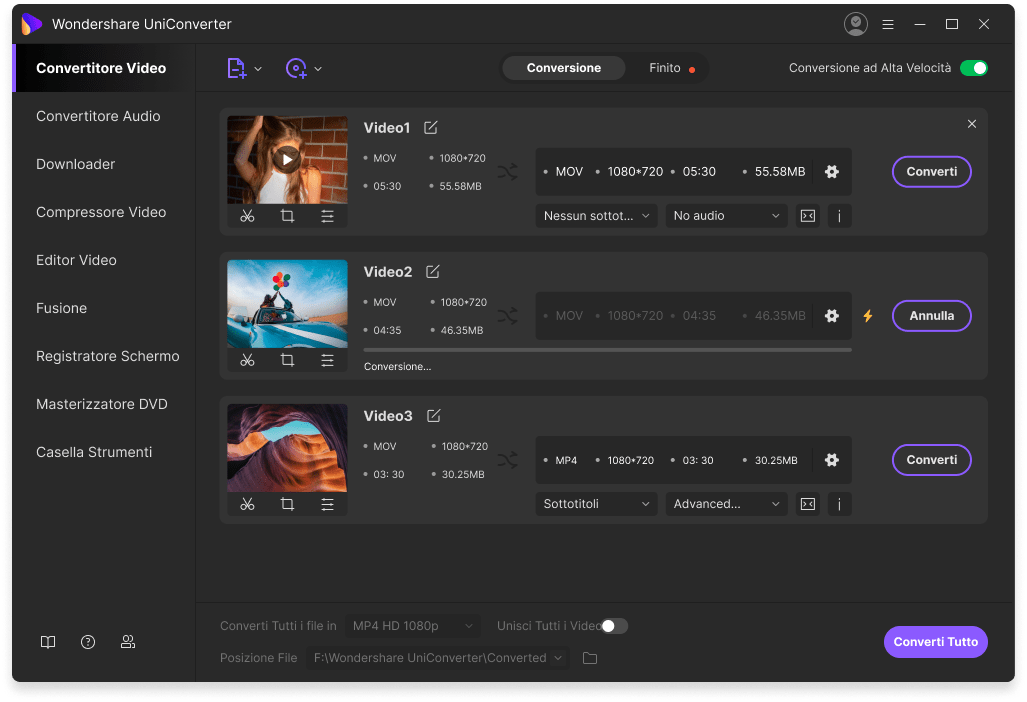Open Nessun sottot... subtitle dropdown for Video1
The image size is (1027, 702).
pyautogui.click(x=596, y=216)
